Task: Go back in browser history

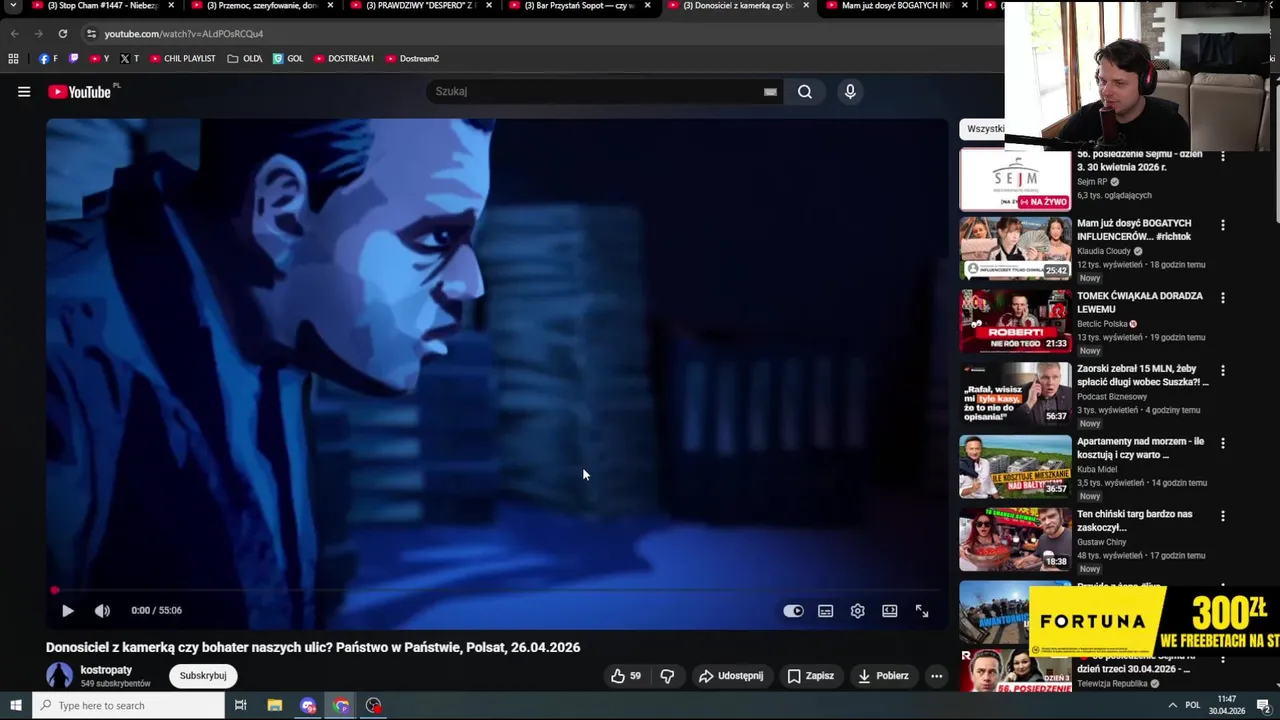Action: (x=14, y=34)
